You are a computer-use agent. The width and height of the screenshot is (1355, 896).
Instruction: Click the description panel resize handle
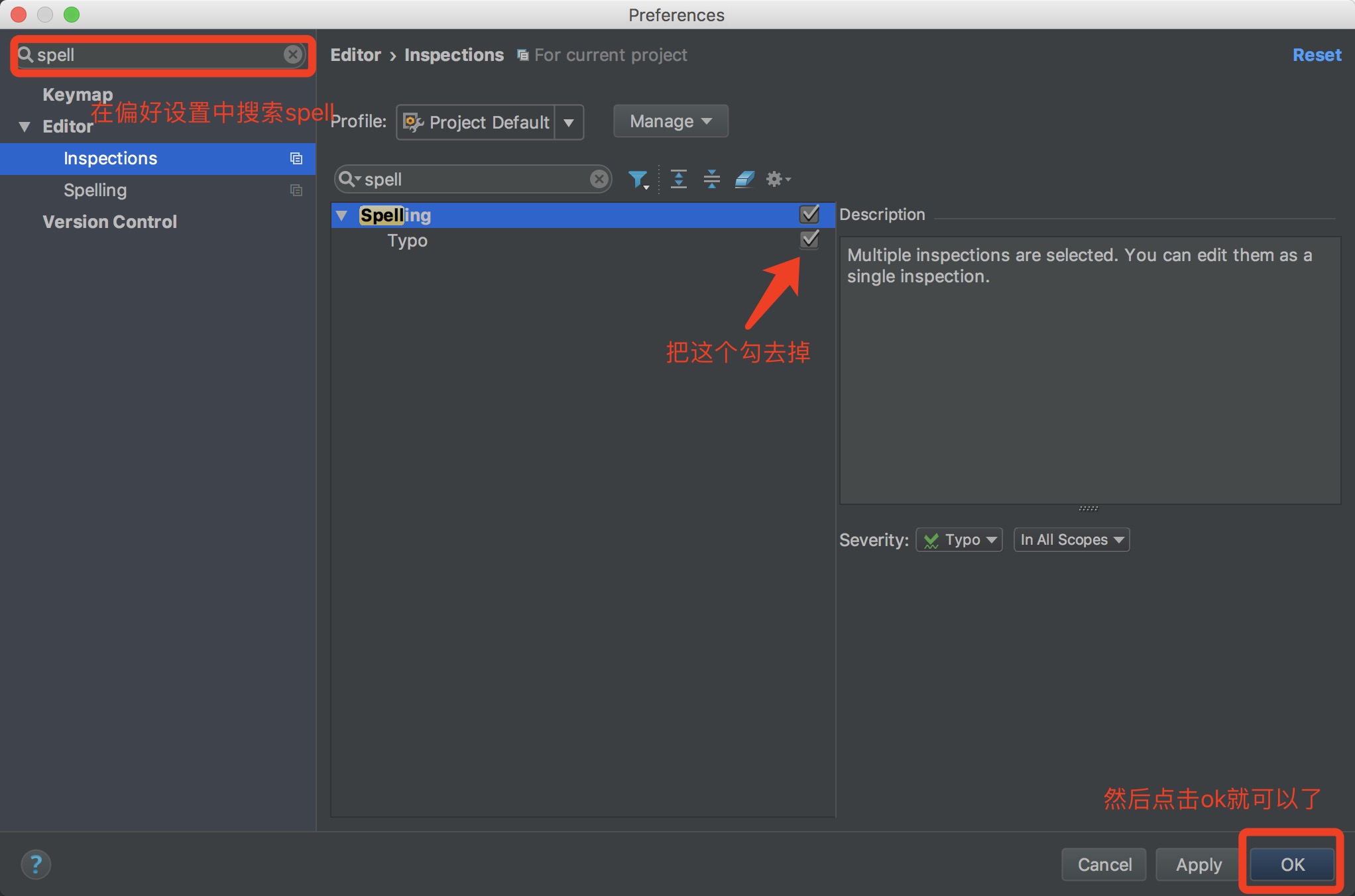click(x=1088, y=508)
